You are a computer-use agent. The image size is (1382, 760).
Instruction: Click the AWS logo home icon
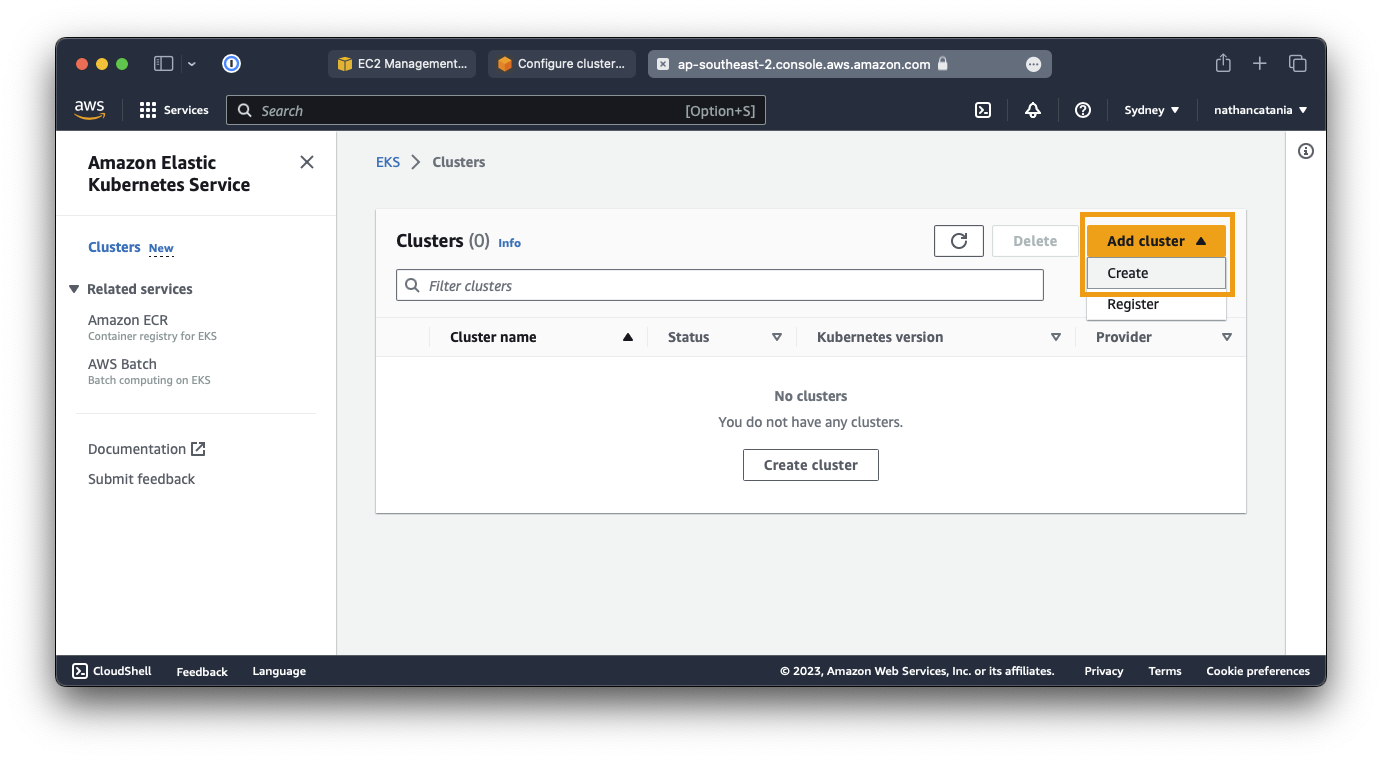point(89,110)
